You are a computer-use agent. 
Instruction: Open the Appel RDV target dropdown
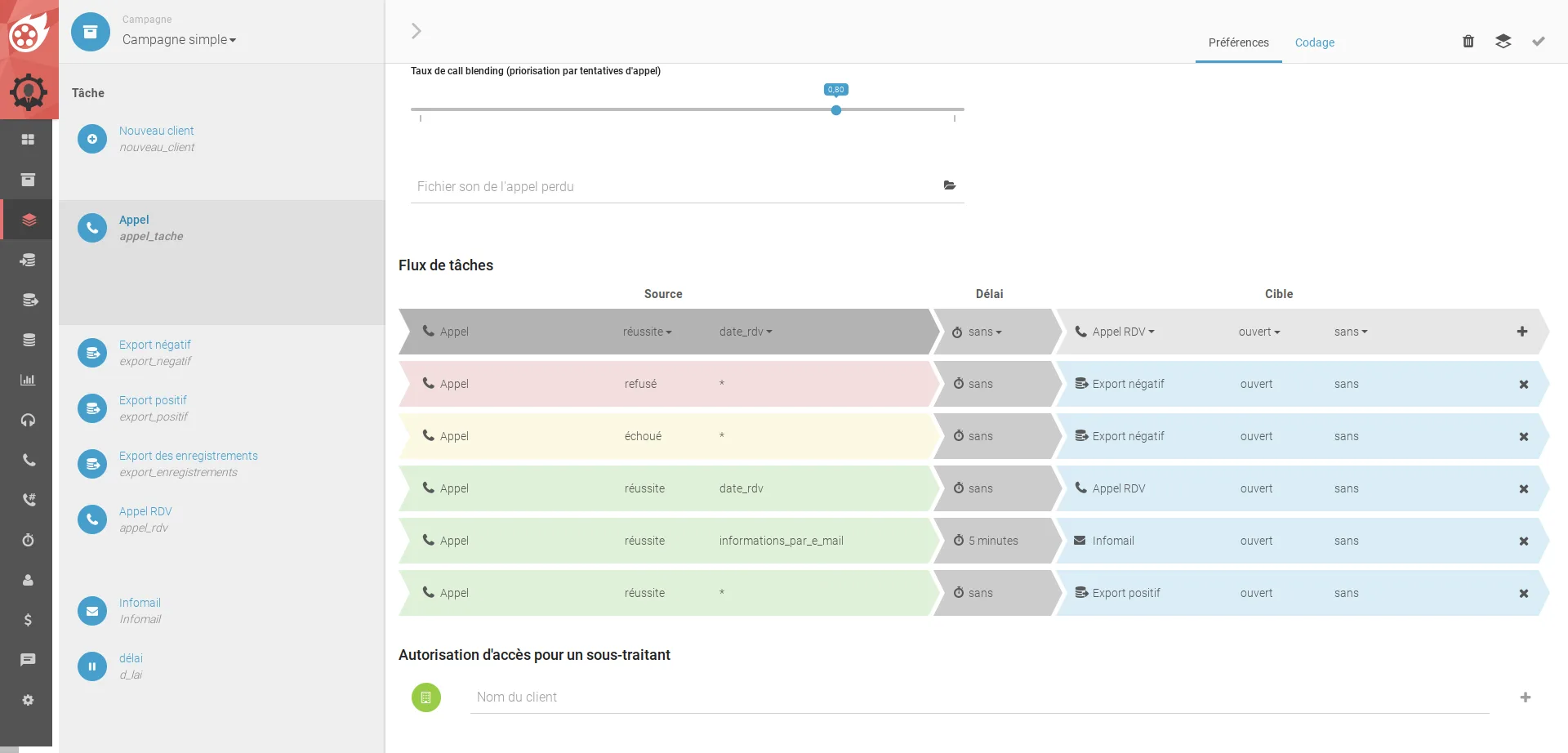pos(1124,332)
